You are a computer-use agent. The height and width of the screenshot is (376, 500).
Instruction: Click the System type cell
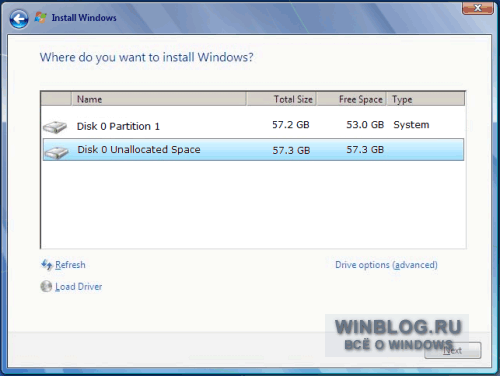[411, 125]
